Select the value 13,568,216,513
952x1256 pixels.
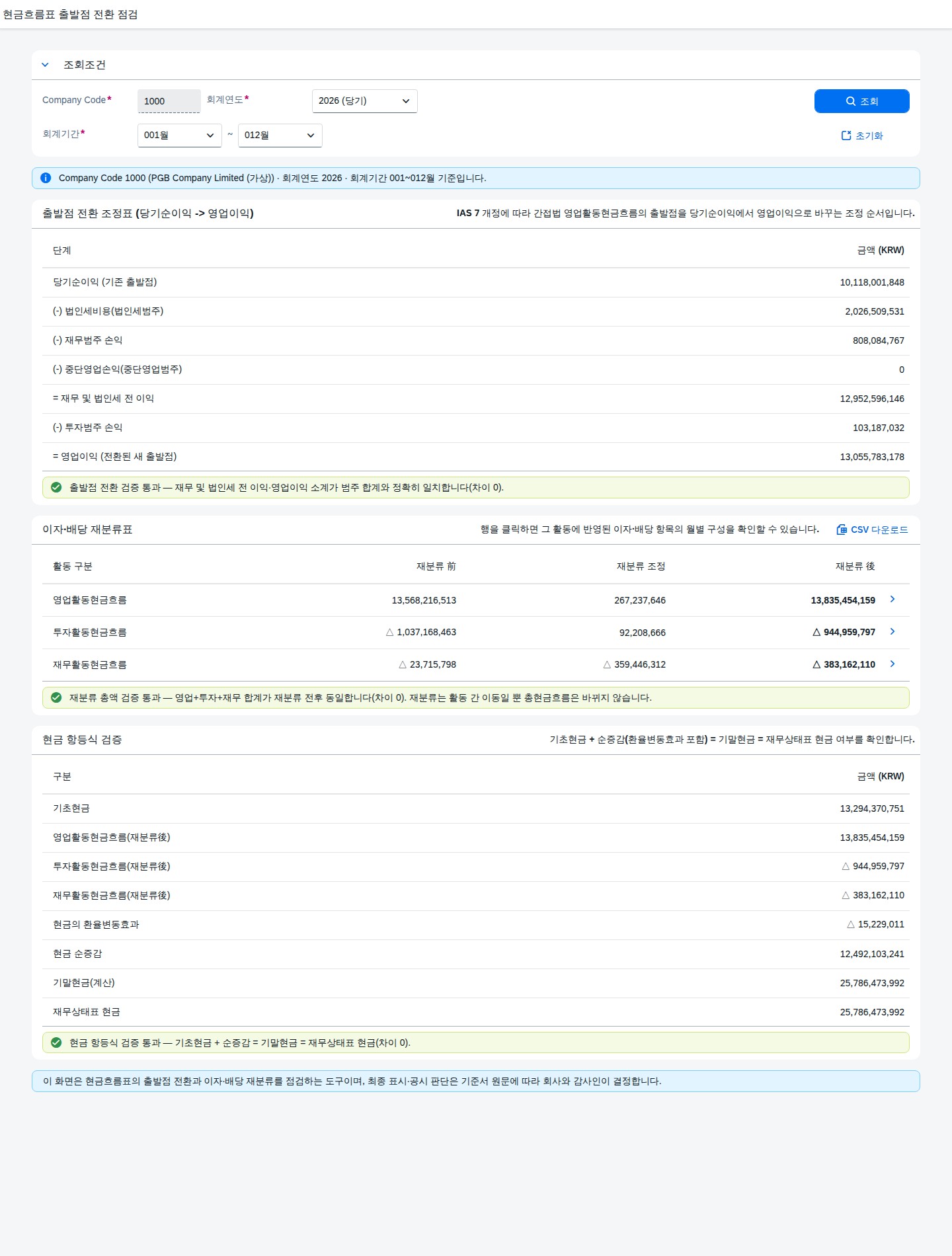pos(424,600)
